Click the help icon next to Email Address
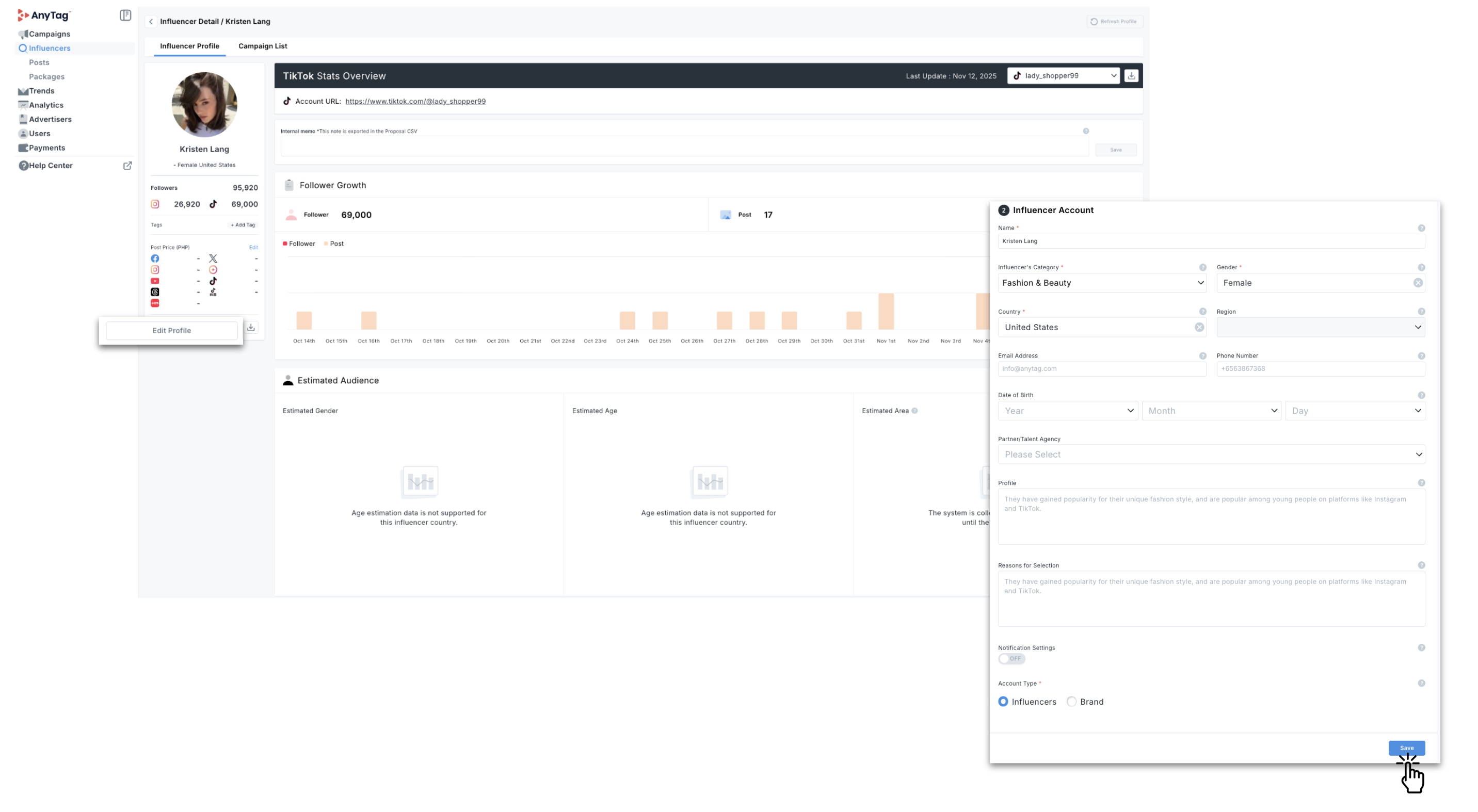This screenshot has width=1478, height=812. 1202,356
